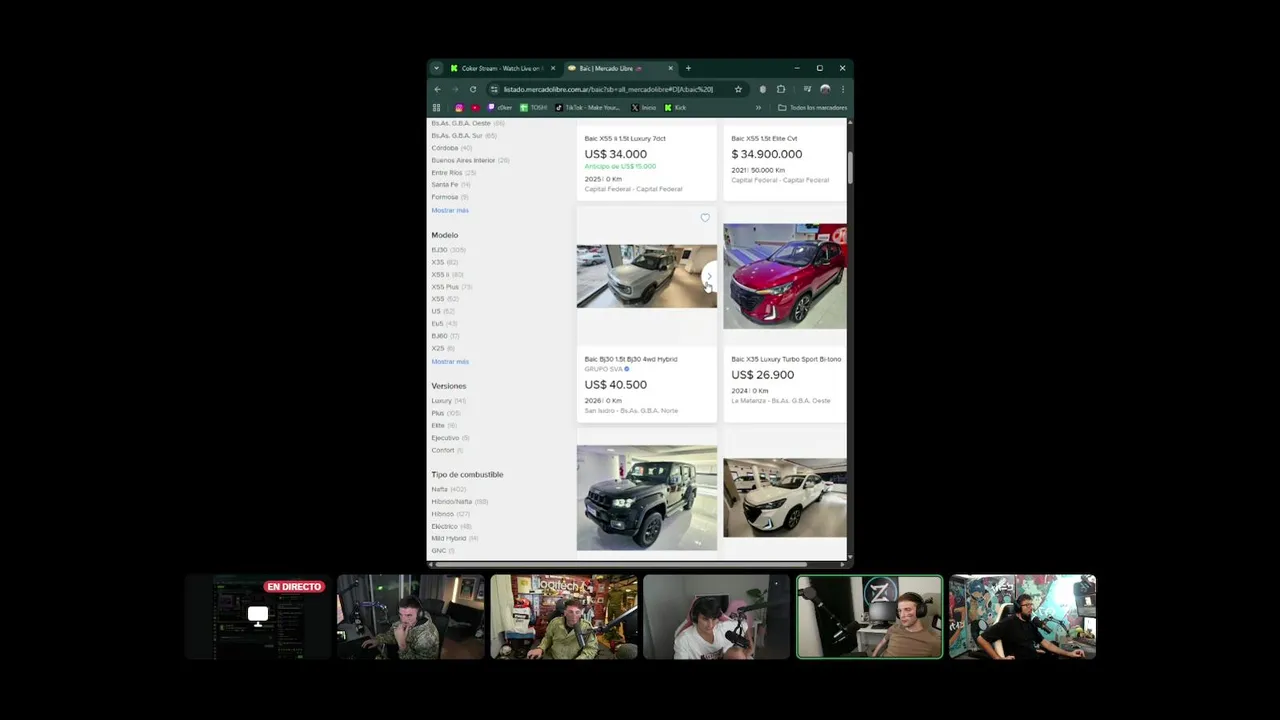Viewport: 1280px width, 720px height.
Task: Show the hidden bookmarks overflow chevron
Action: coord(758,107)
